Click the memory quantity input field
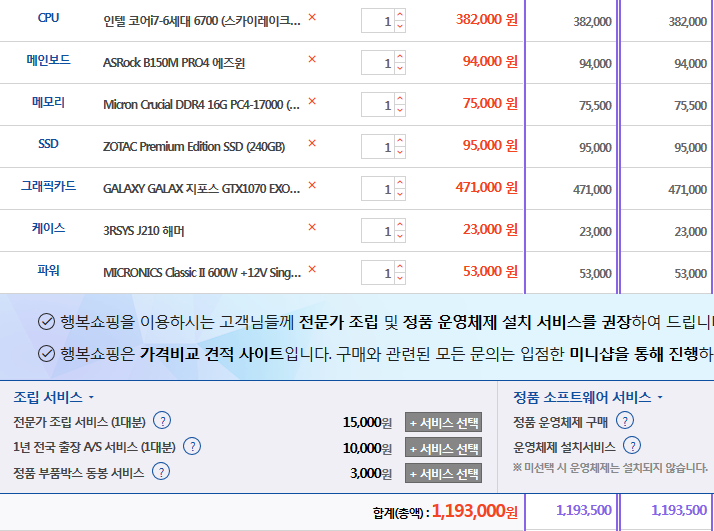 pos(378,105)
